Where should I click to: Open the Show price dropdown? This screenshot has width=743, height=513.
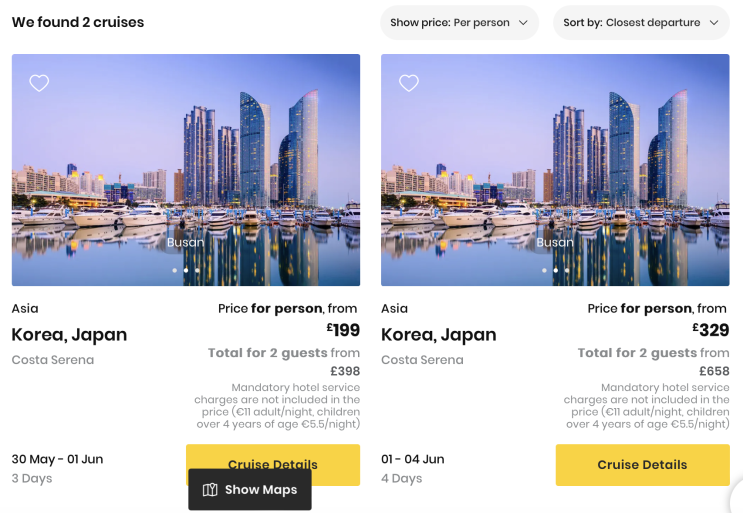click(x=459, y=23)
